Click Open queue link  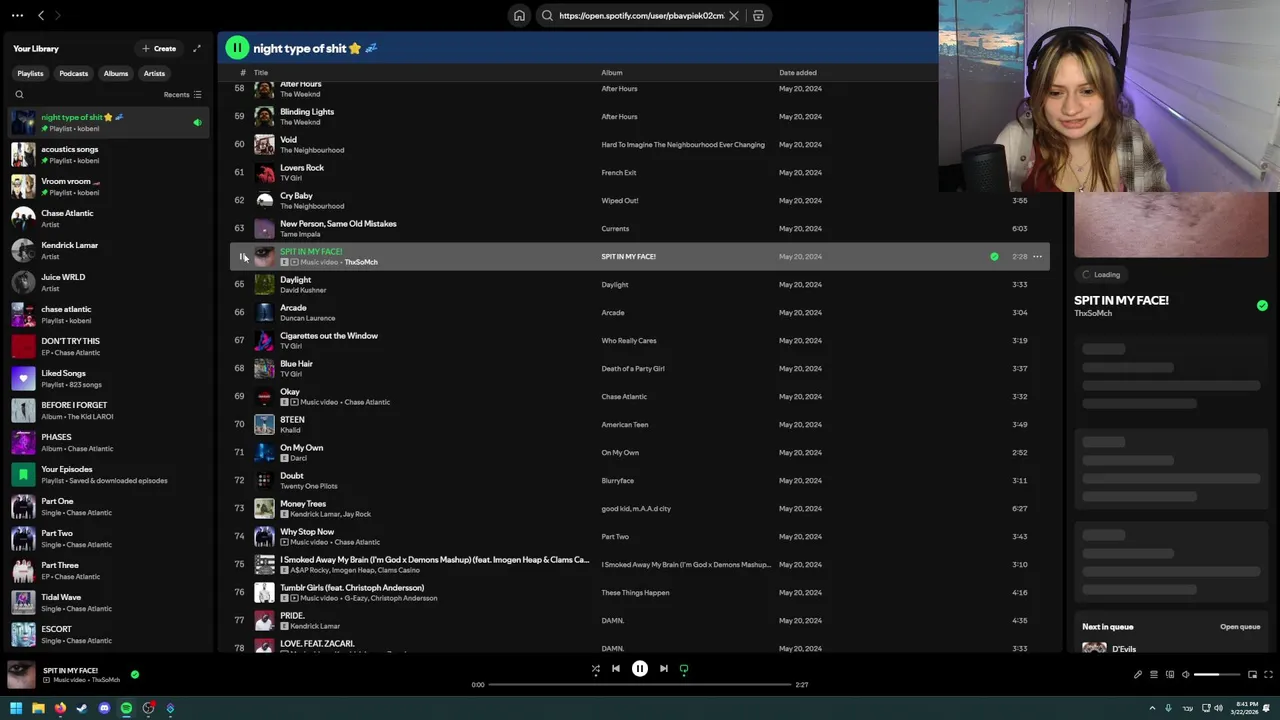click(x=1240, y=627)
